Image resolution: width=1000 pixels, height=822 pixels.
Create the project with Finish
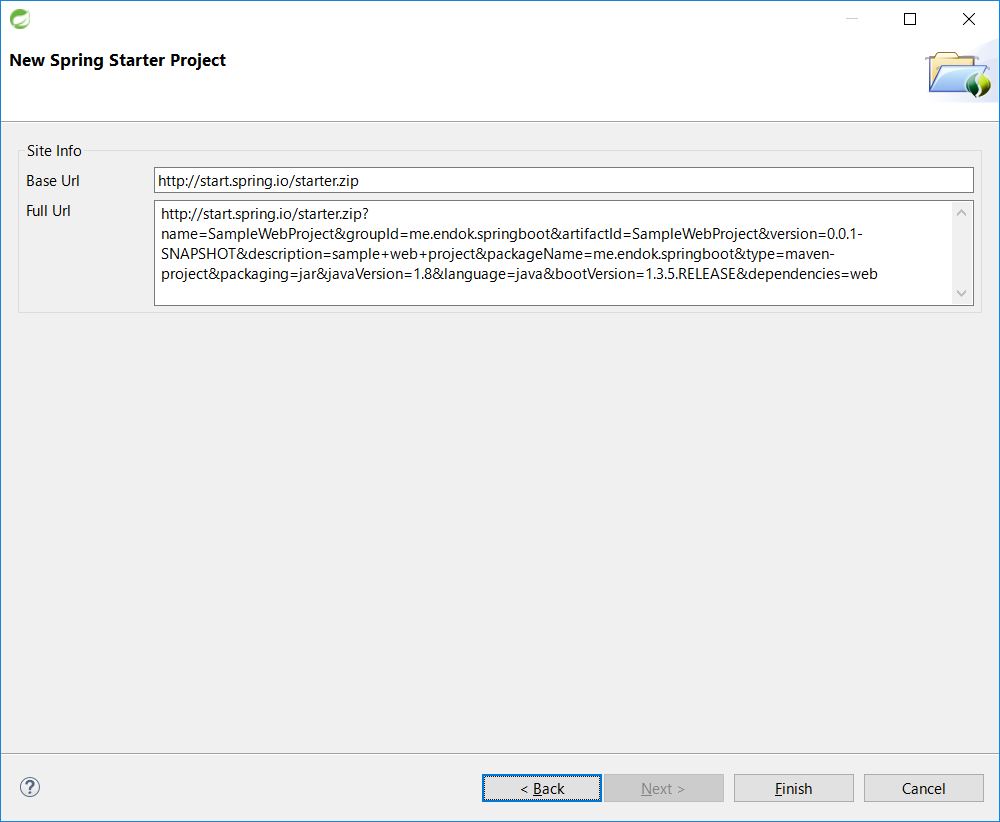tap(793, 788)
